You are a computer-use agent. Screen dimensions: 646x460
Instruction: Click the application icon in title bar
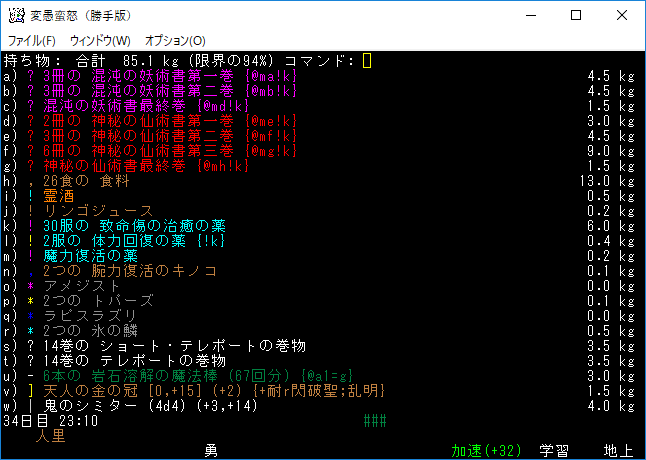click(x=16, y=15)
